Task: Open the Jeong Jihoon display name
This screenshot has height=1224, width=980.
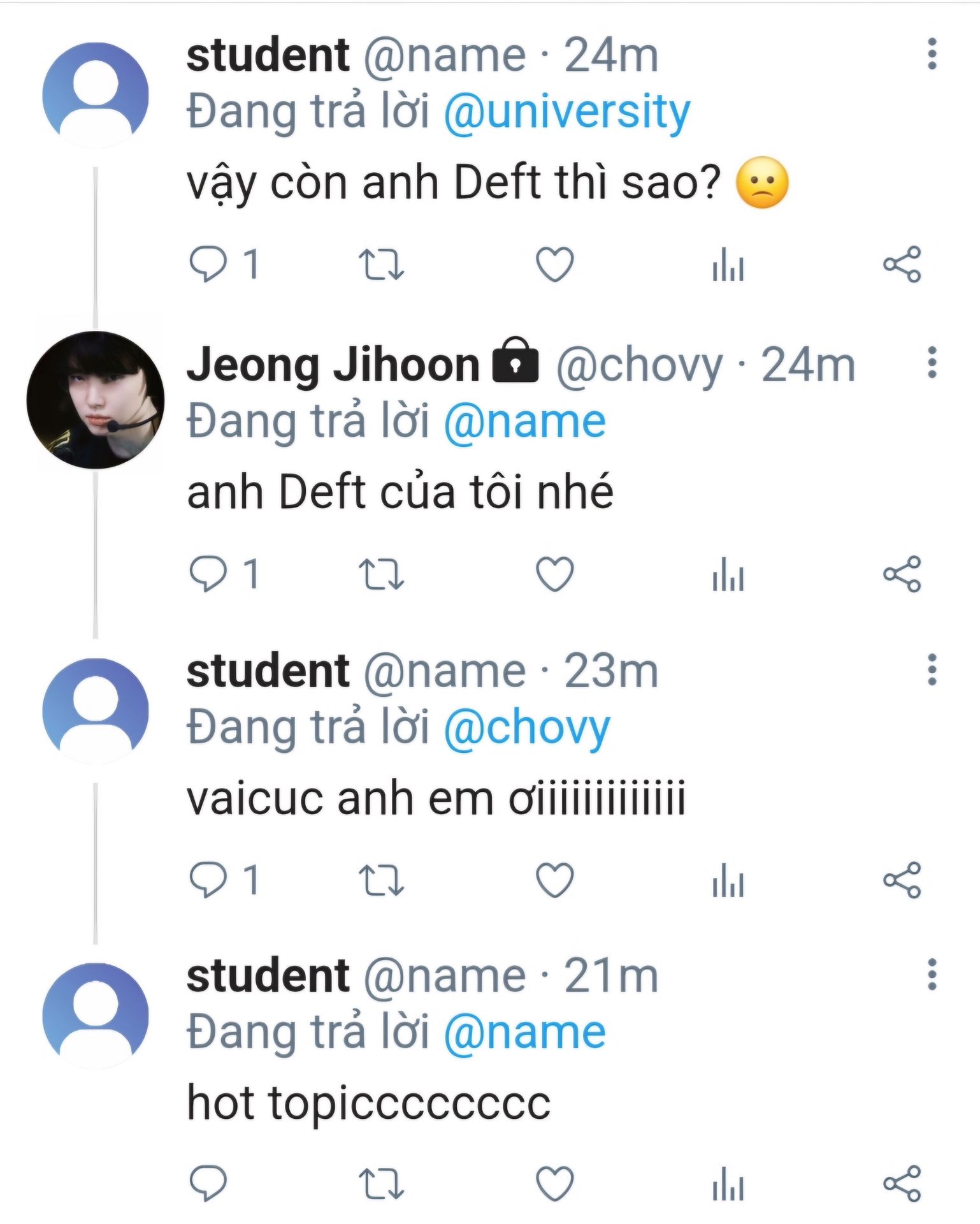Action: click(x=333, y=365)
